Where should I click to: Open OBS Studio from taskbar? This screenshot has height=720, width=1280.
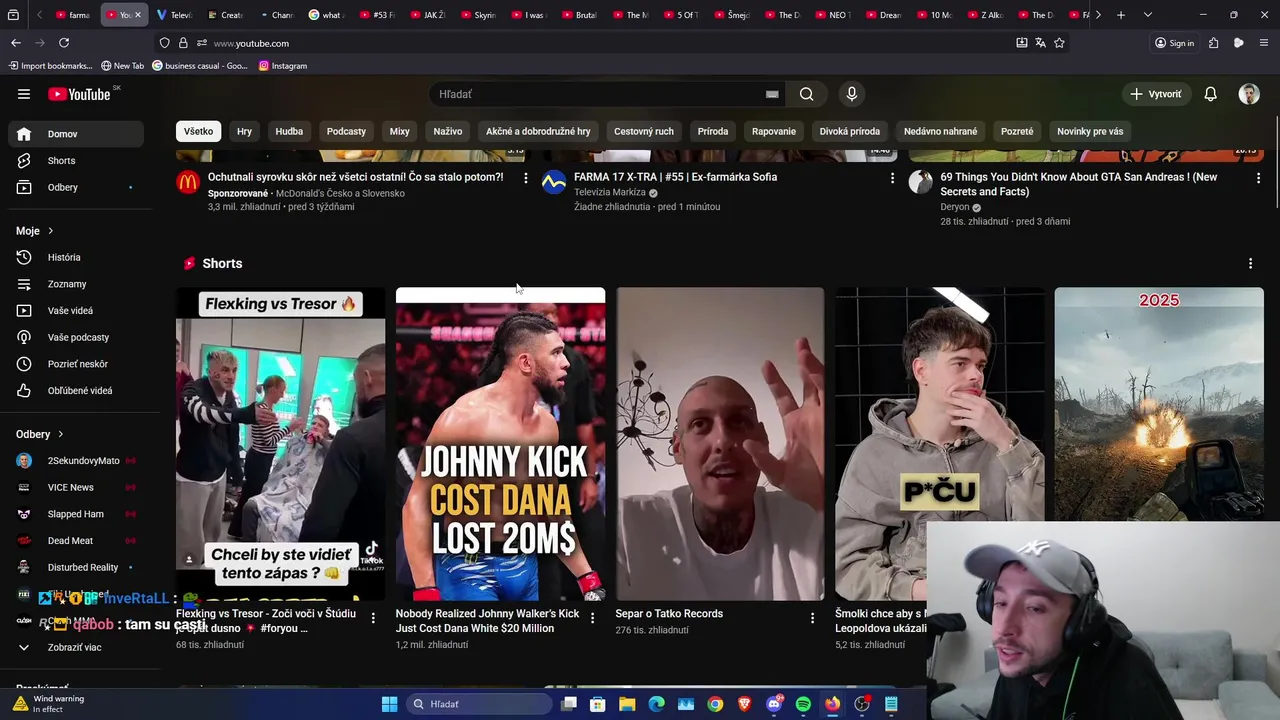point(862,704)
